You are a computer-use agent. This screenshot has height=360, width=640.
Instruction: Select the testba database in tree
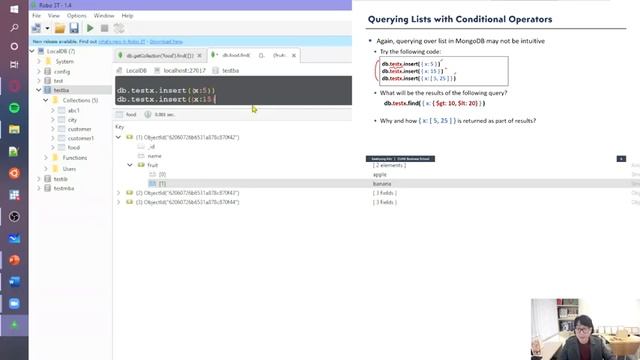[x=61, y=90]
